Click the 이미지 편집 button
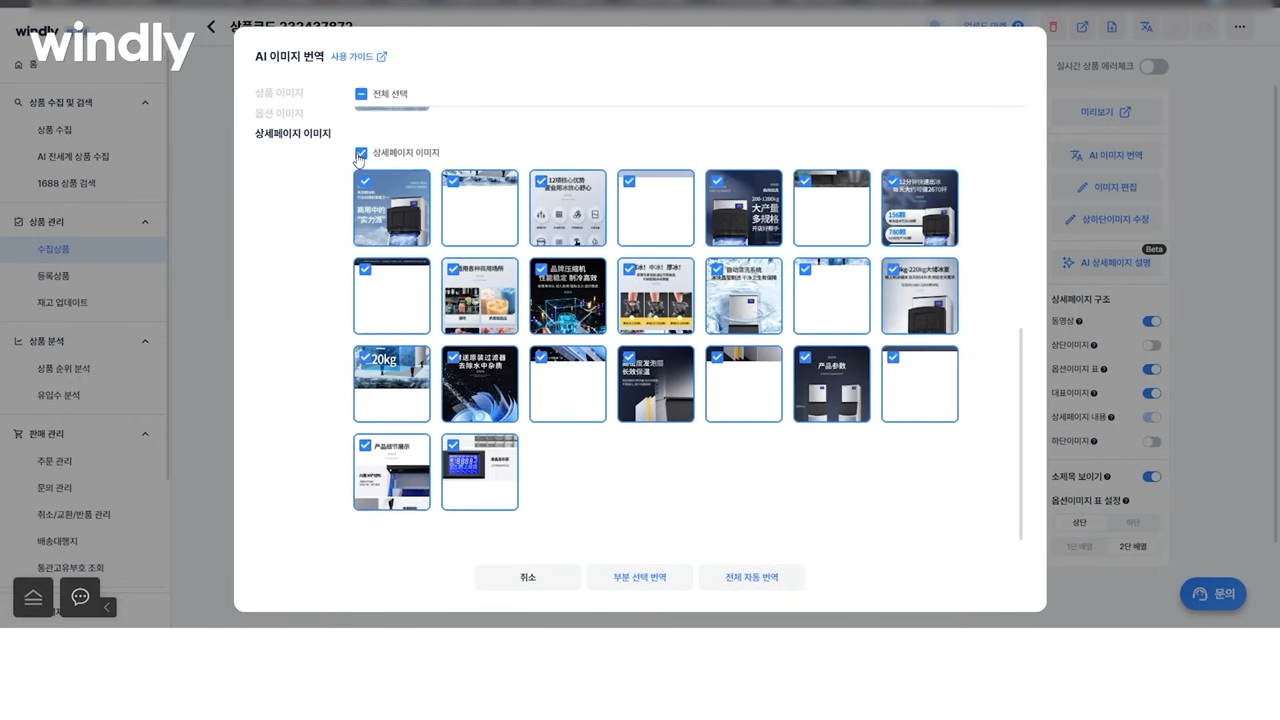 (x=1106, y=187)
